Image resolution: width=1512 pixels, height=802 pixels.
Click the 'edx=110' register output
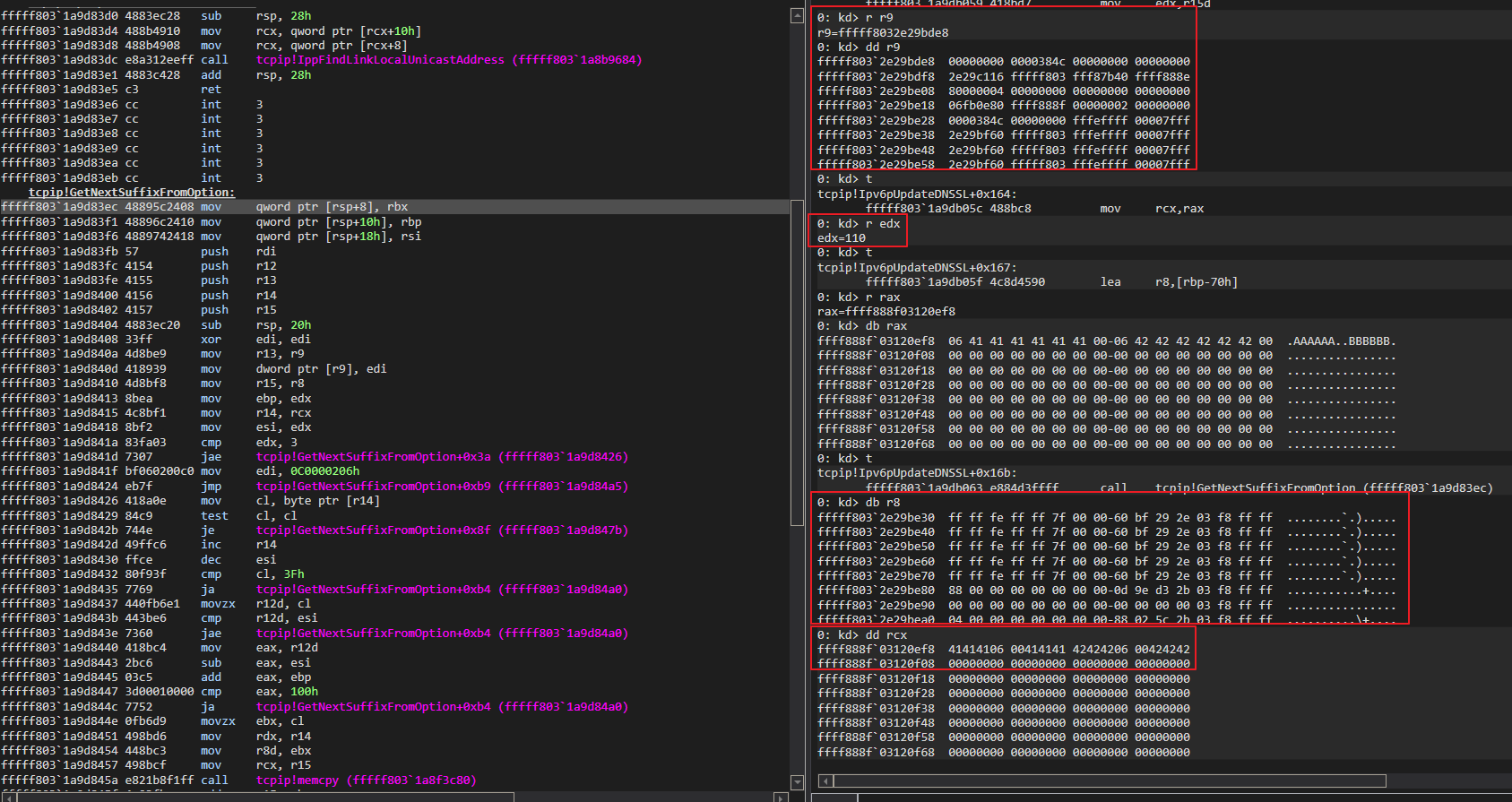coord(841,238)
